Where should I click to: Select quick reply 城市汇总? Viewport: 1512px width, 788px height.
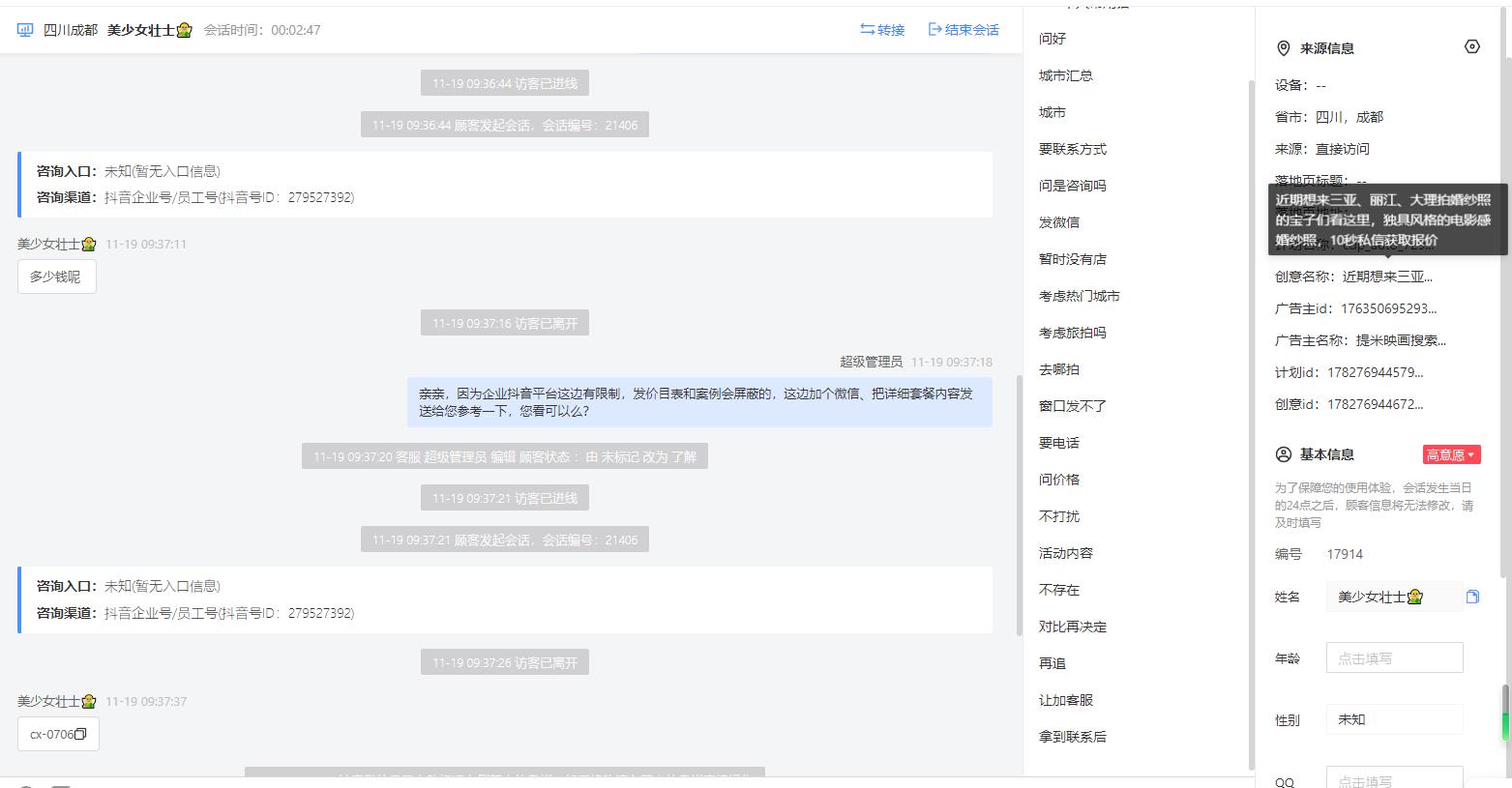(1066, 75)
